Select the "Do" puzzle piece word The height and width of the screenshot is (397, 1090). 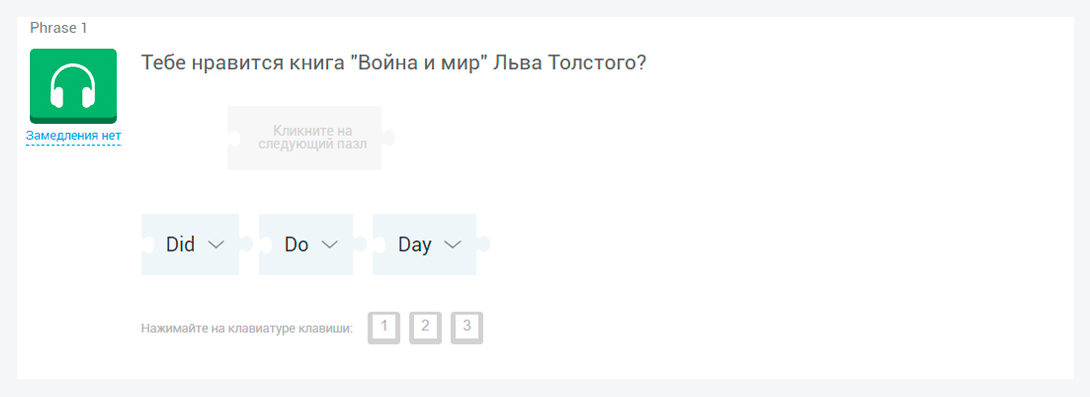pyautogui.click(x=296, y=245)
